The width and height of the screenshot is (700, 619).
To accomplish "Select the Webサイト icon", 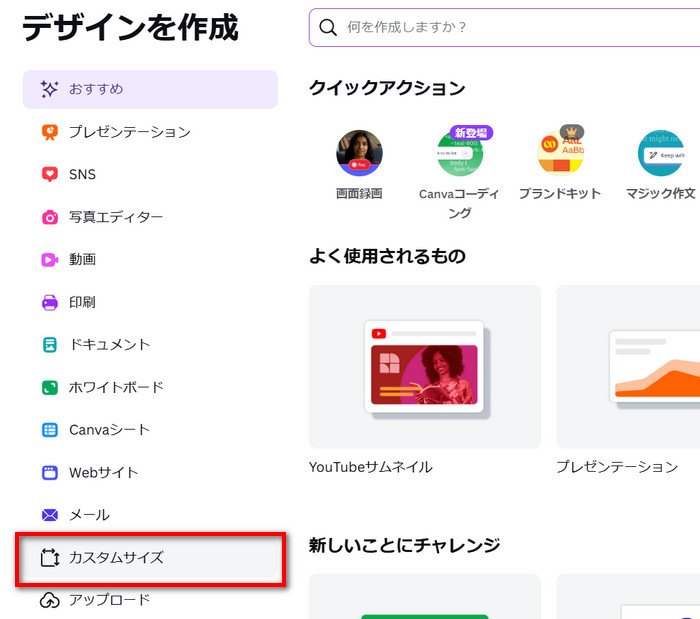I will coord(49,472).
